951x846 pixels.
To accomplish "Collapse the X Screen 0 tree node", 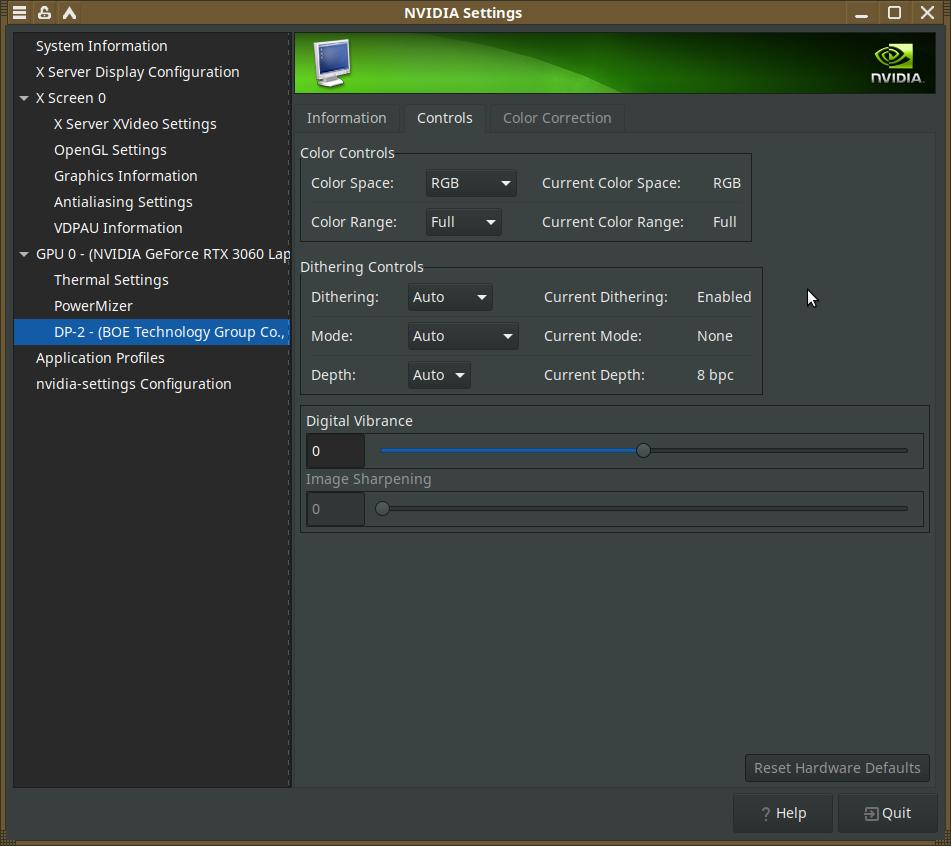I will (24, 98).
